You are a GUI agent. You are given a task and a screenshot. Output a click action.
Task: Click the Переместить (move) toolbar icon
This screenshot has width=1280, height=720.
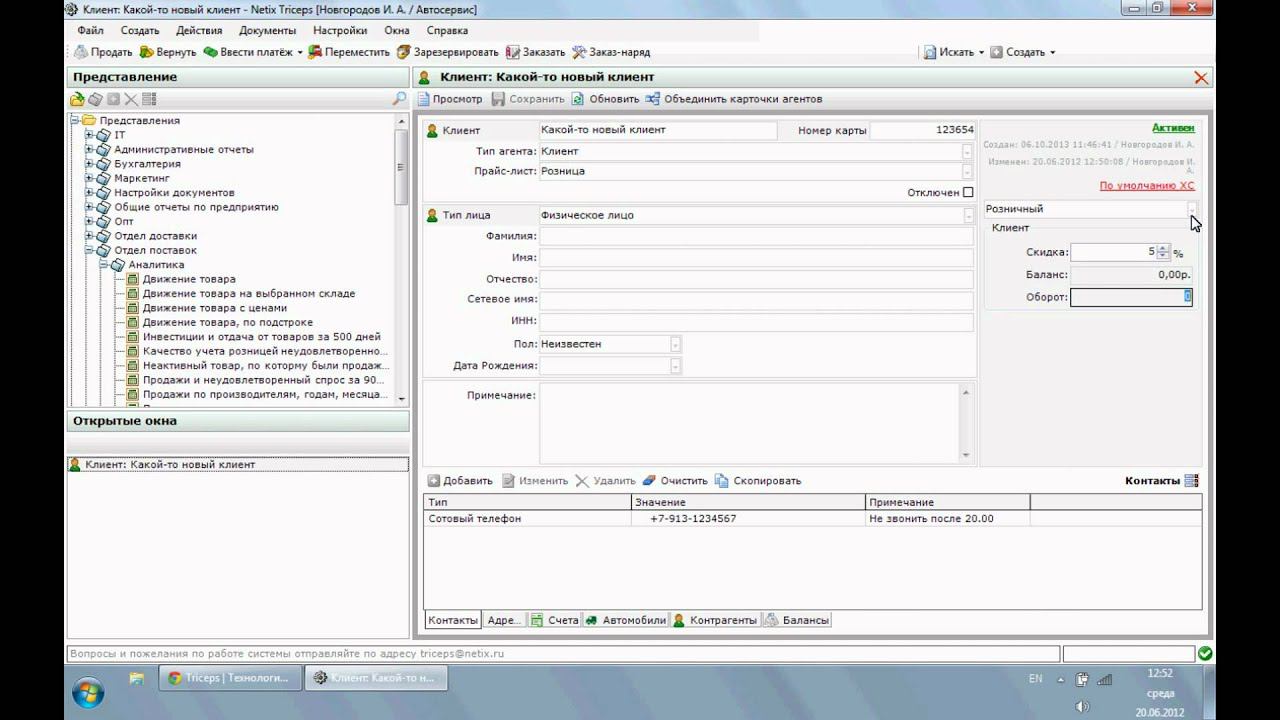coord(315,52)
